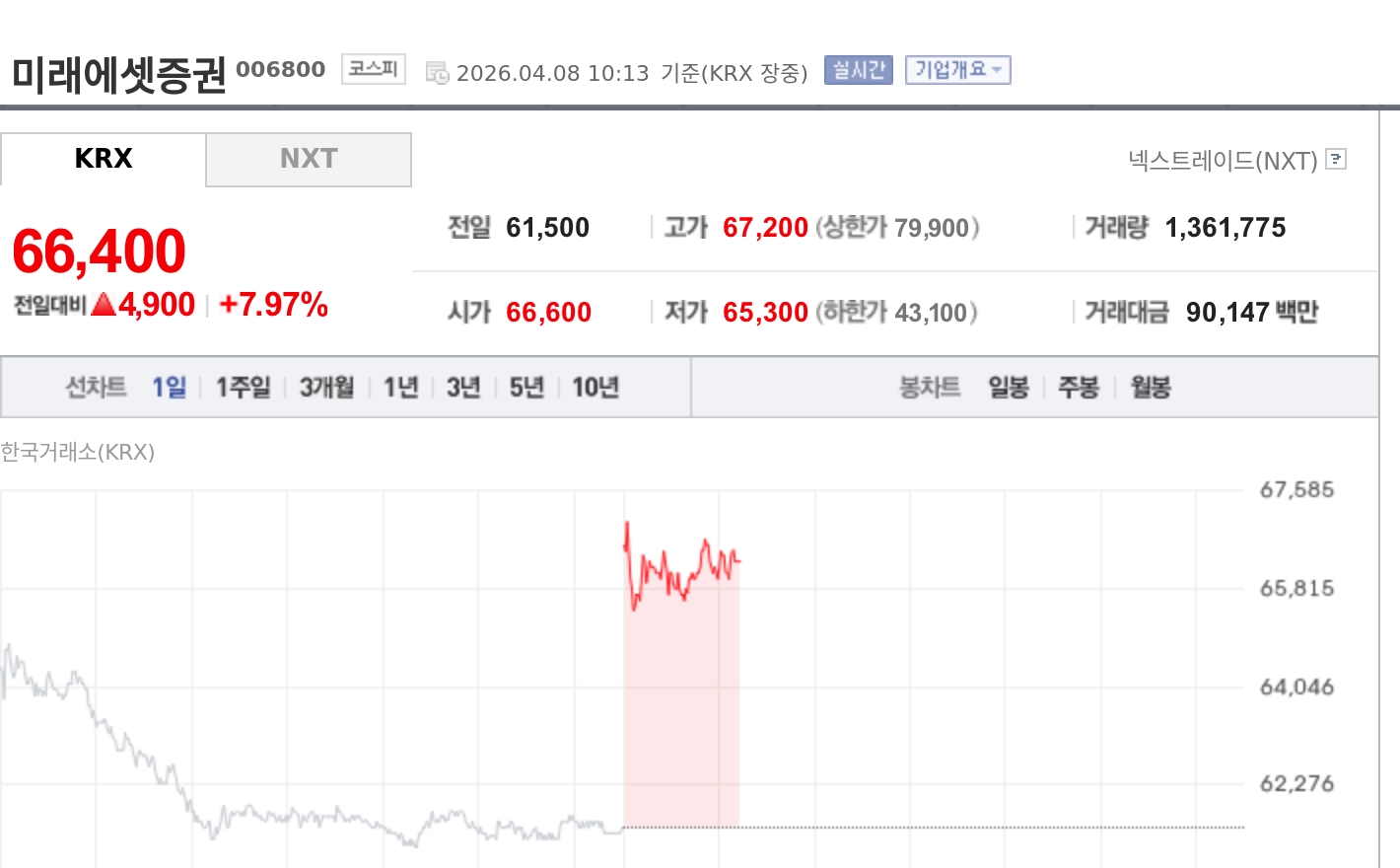Switch to 일봉 daily candle chart

pos(1009,387)
